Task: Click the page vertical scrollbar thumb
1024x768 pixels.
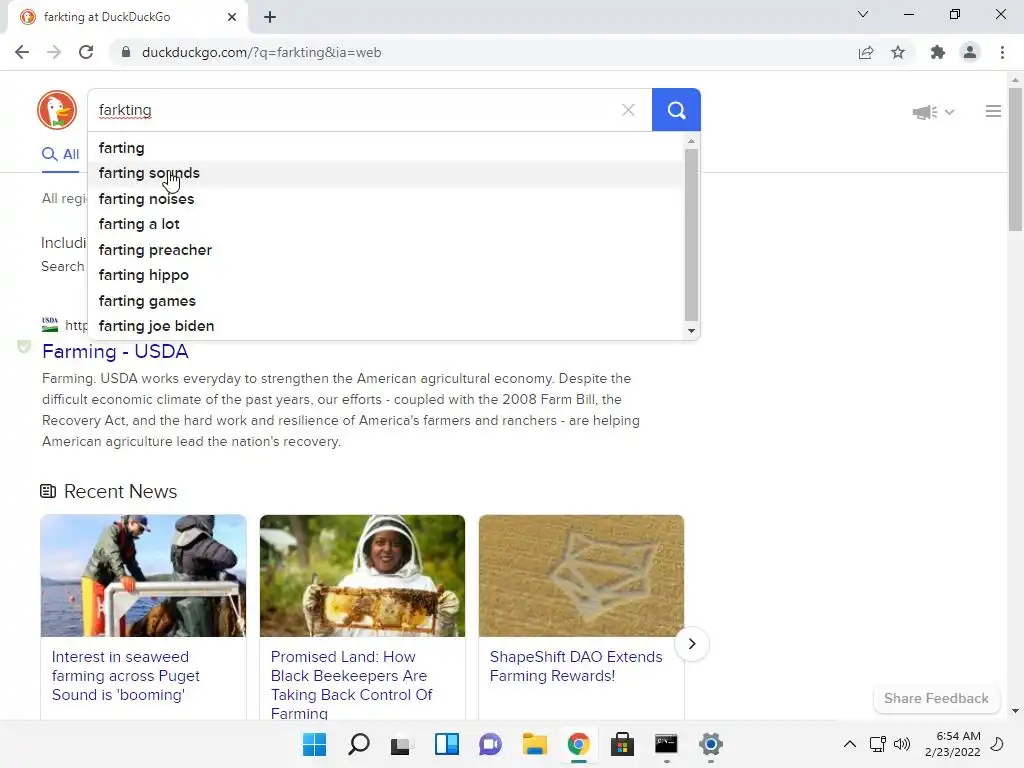Action: coord(1015,159)
